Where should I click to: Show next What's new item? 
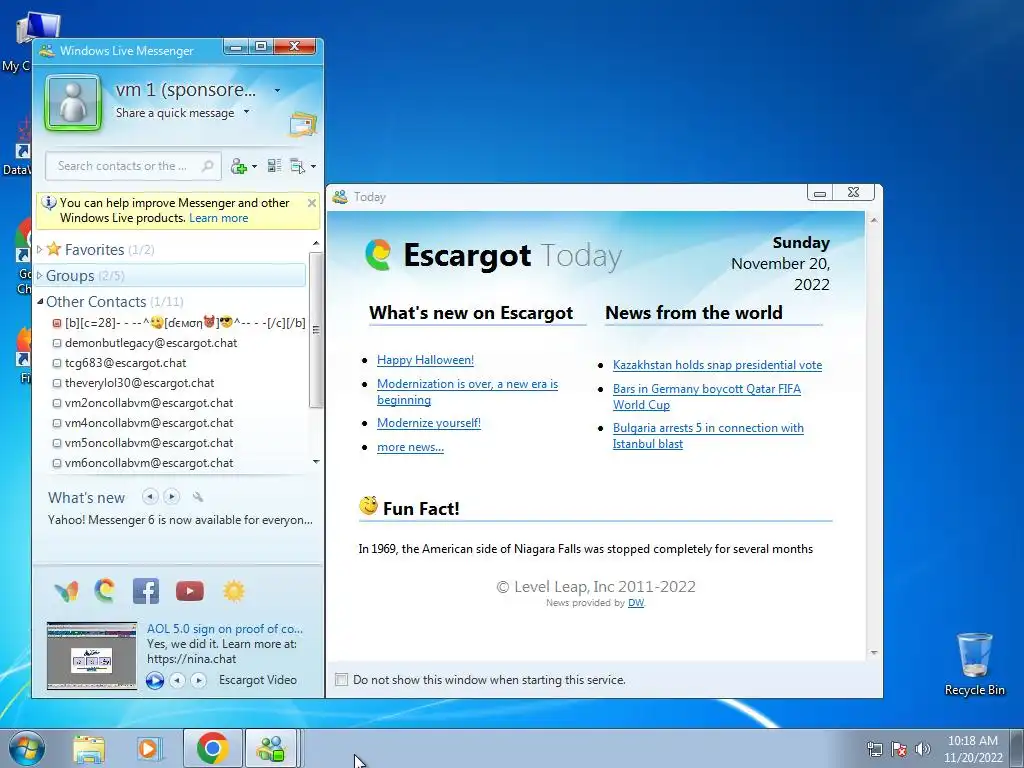pos(172,497)
